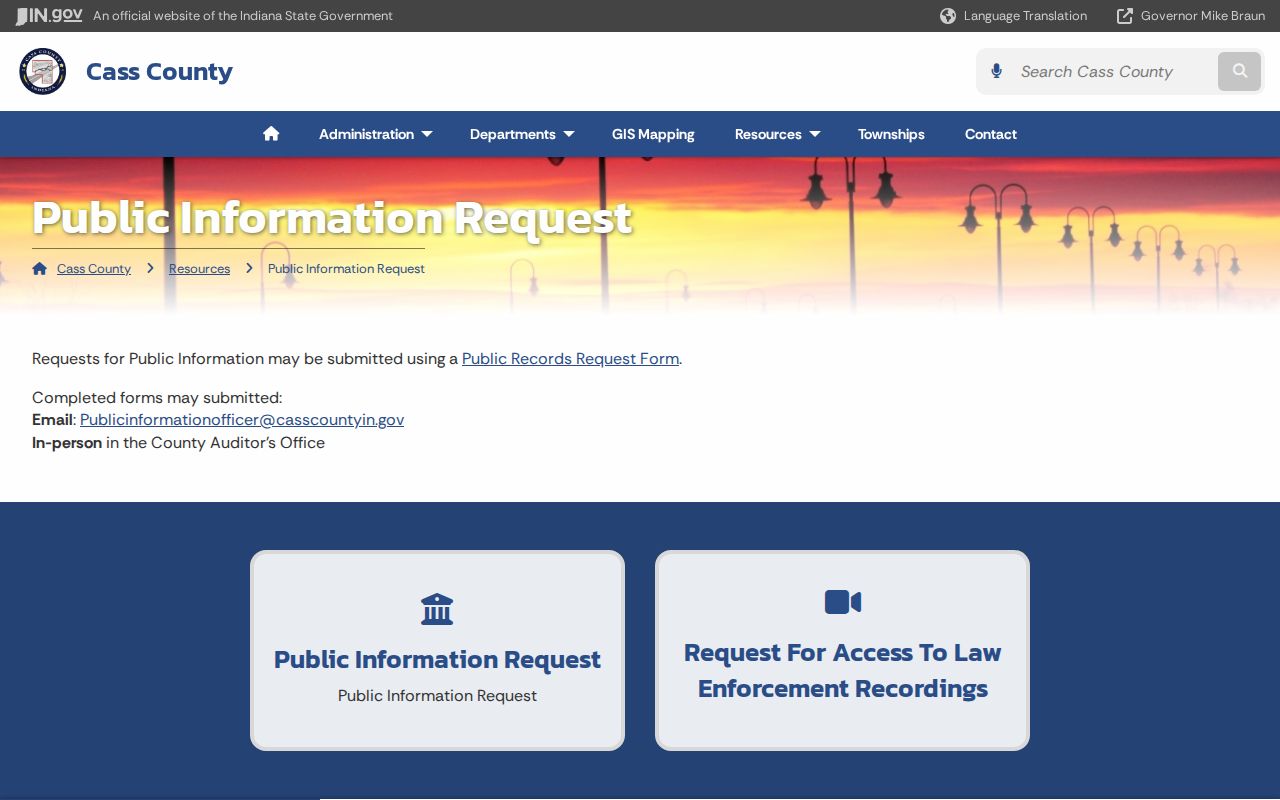Click the home icon in navigation bar
This screenshot has width=1280, height=800.
point(271,134)
